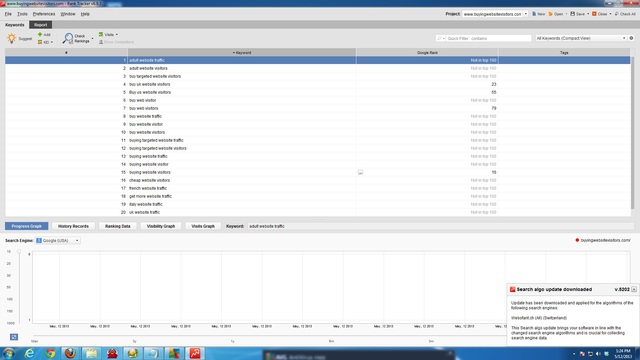Open the Visits dropdown arrow

[x=117, y=35]
